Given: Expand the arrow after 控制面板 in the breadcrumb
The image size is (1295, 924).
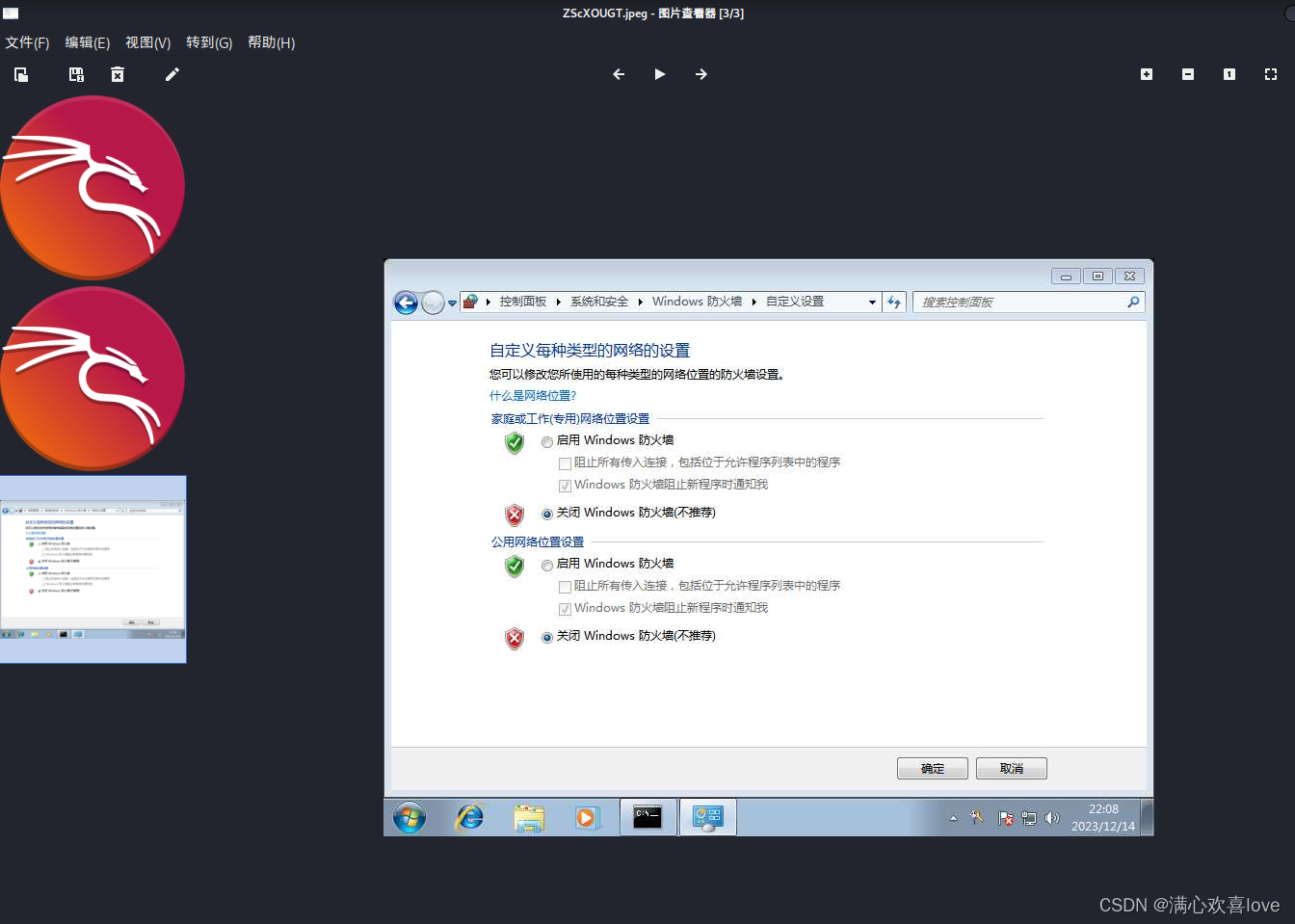Looking at the screenshot, I should pos(558,302).
